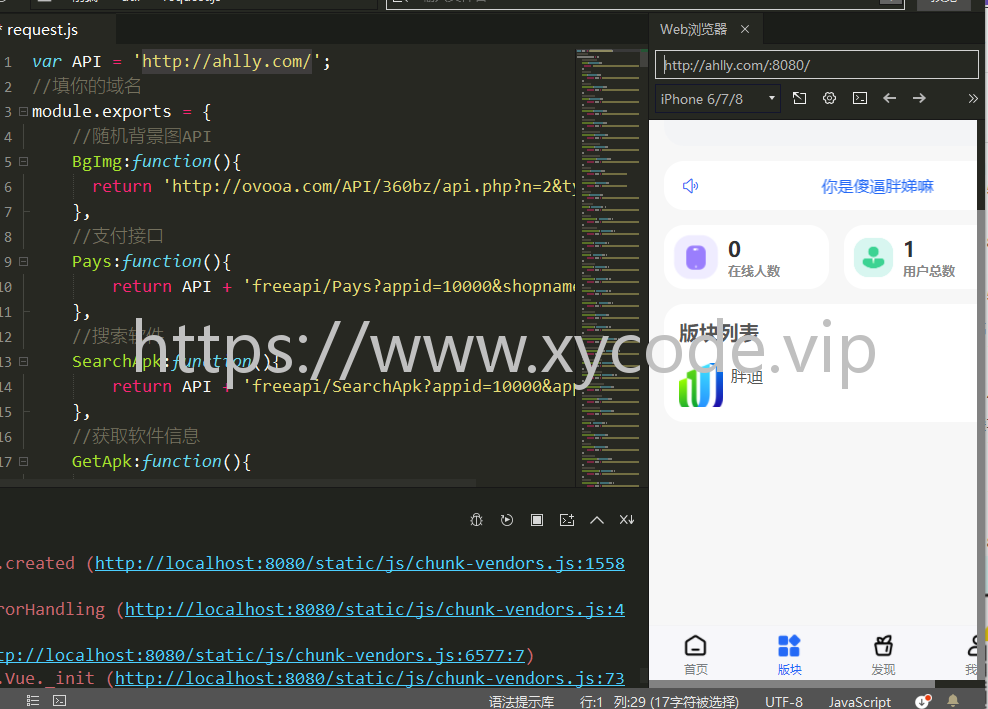Click the 用户总数 label in preview
The height and width of the screenshot is (709, 988).
[x=929, y=271]
